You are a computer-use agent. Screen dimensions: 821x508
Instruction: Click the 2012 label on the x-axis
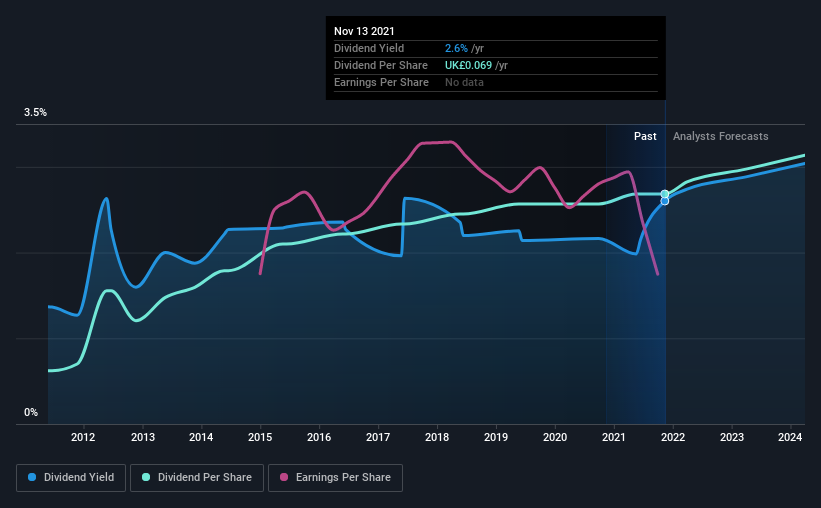click(x=83, y=437)
